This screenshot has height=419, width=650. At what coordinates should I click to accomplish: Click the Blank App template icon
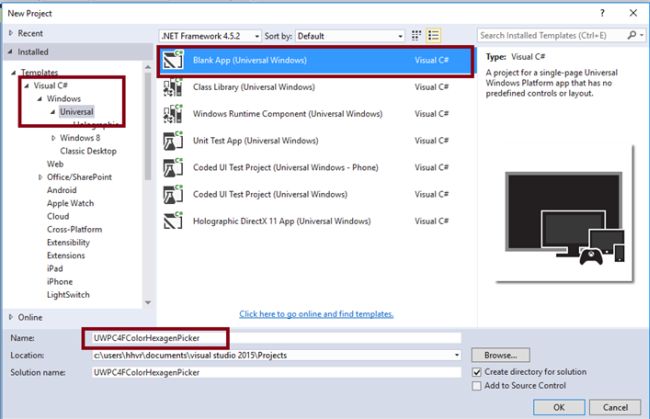(x=172, y=60)
